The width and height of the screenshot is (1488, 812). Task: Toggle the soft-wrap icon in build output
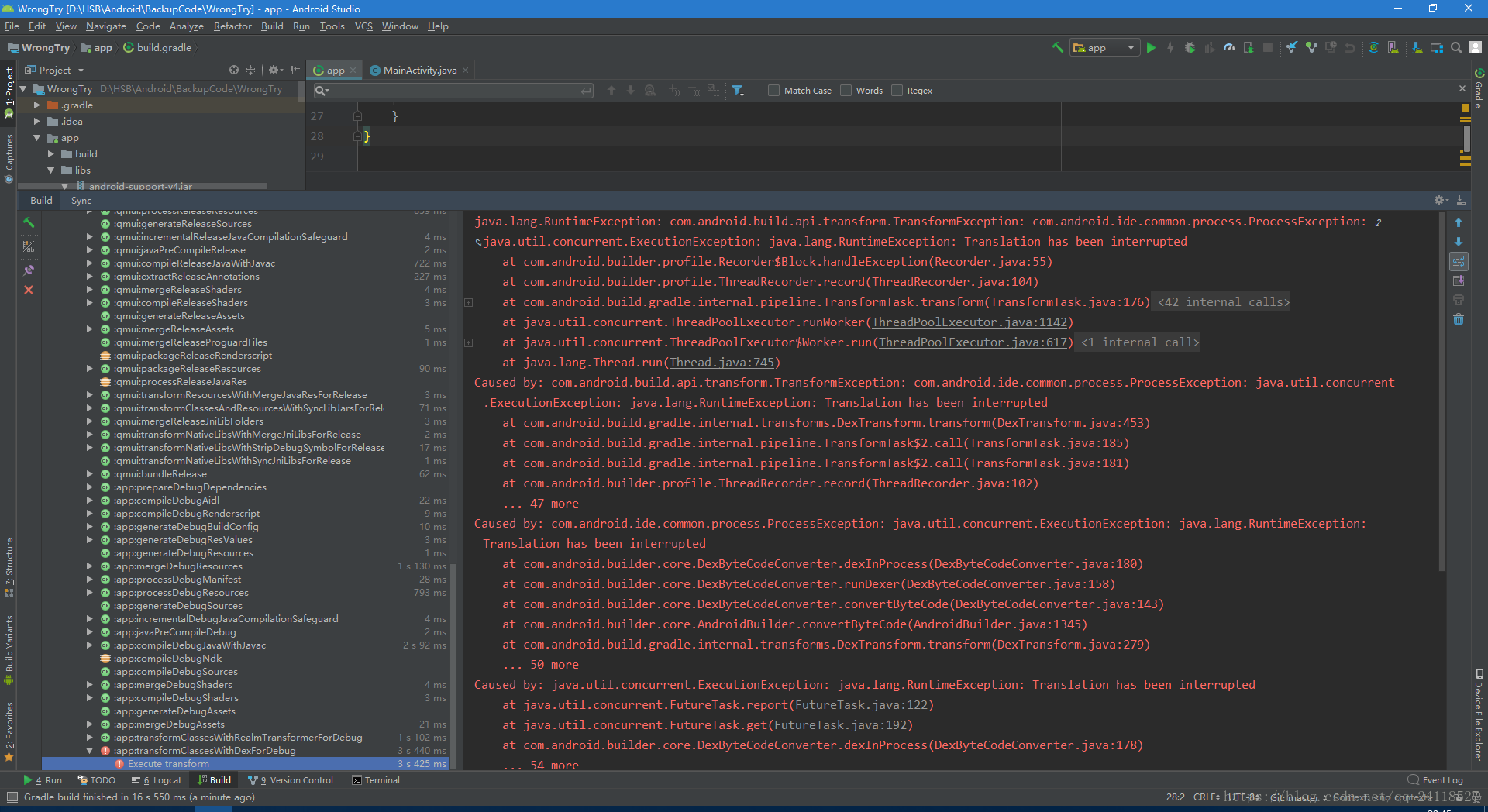tap(1459, 261)
